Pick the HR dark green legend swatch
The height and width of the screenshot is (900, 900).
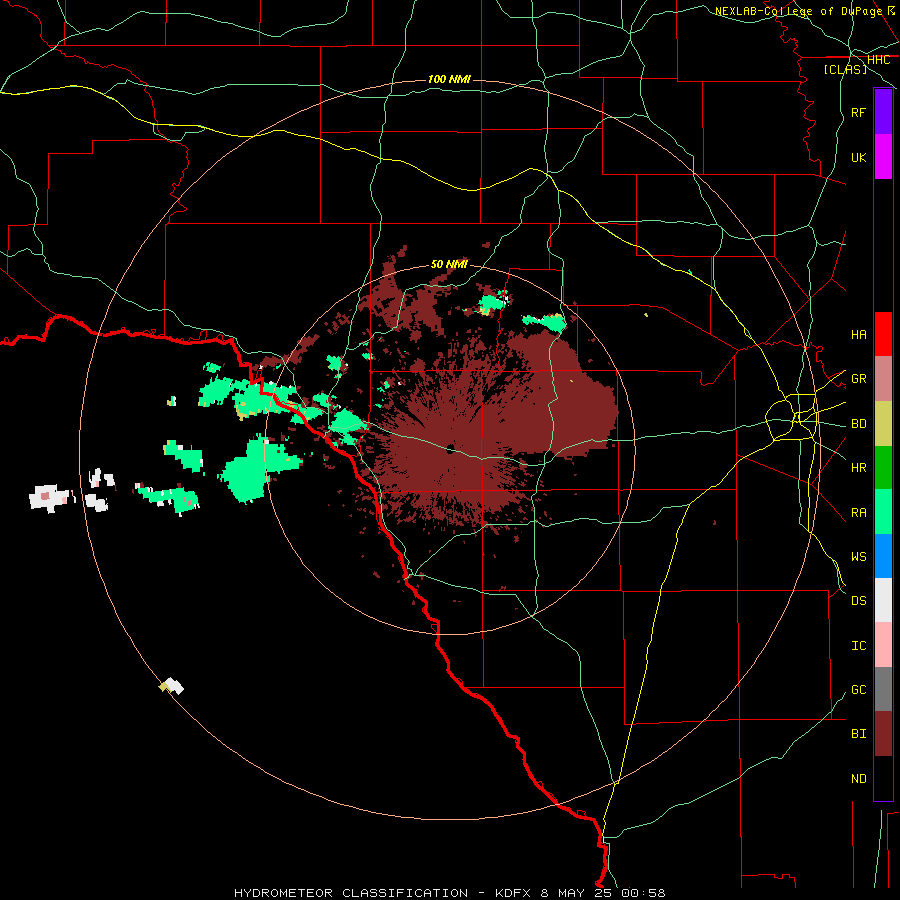click(883, 468)
